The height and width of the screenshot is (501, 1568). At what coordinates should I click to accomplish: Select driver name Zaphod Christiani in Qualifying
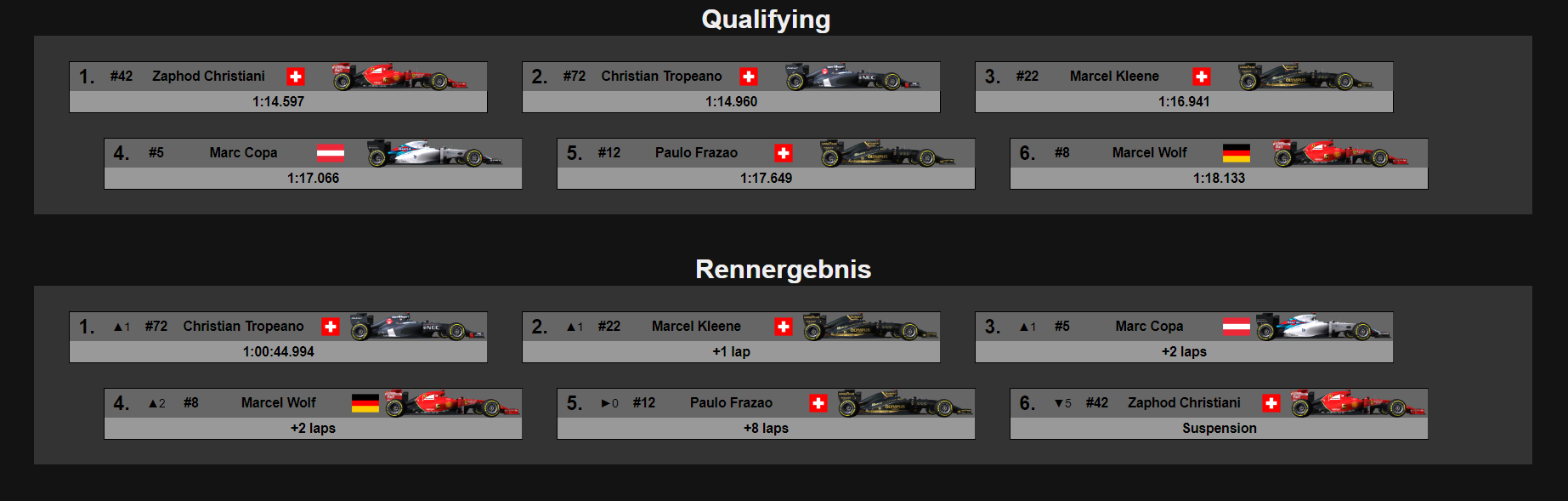coord(208,77)
